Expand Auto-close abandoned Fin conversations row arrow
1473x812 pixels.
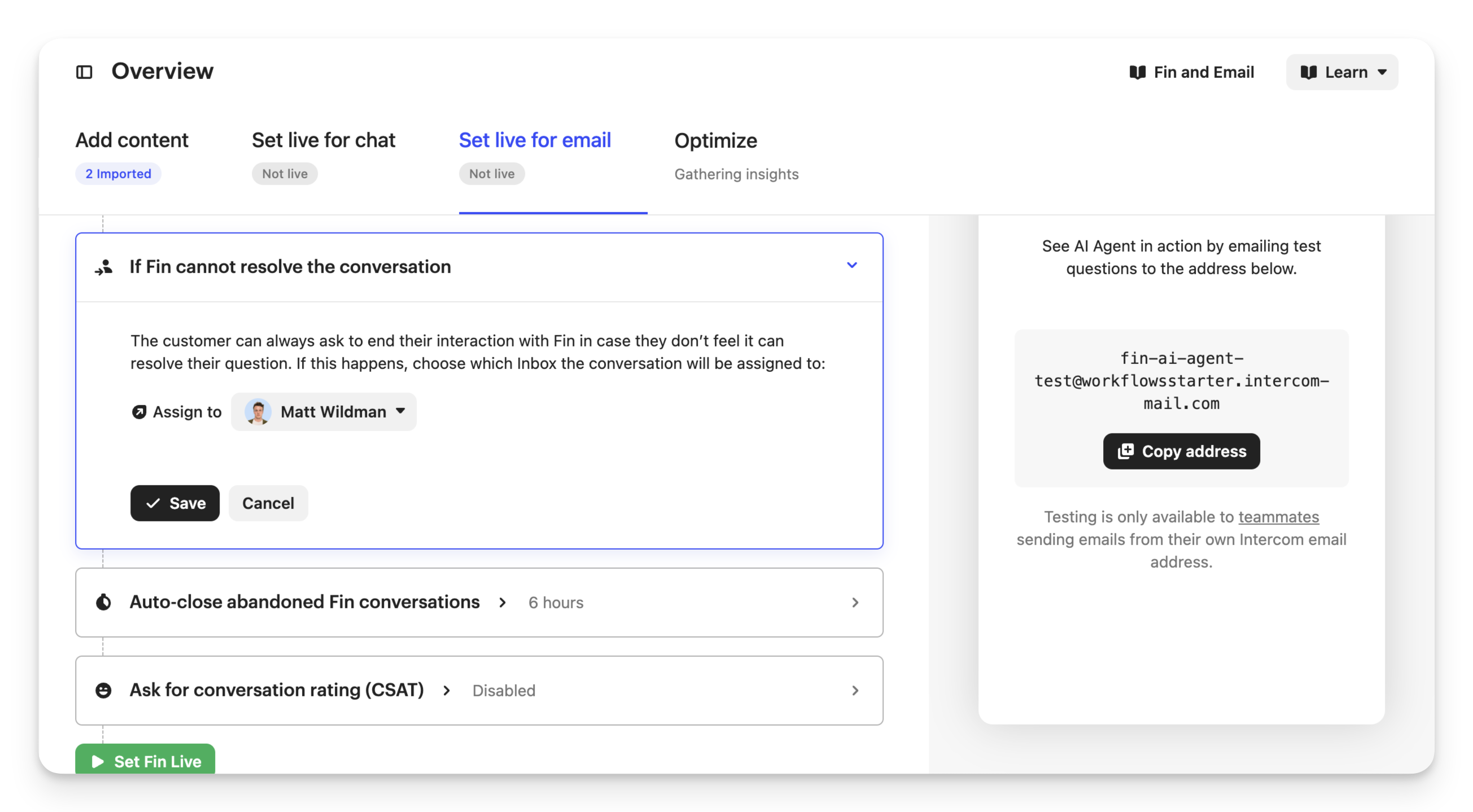[855, 603]
